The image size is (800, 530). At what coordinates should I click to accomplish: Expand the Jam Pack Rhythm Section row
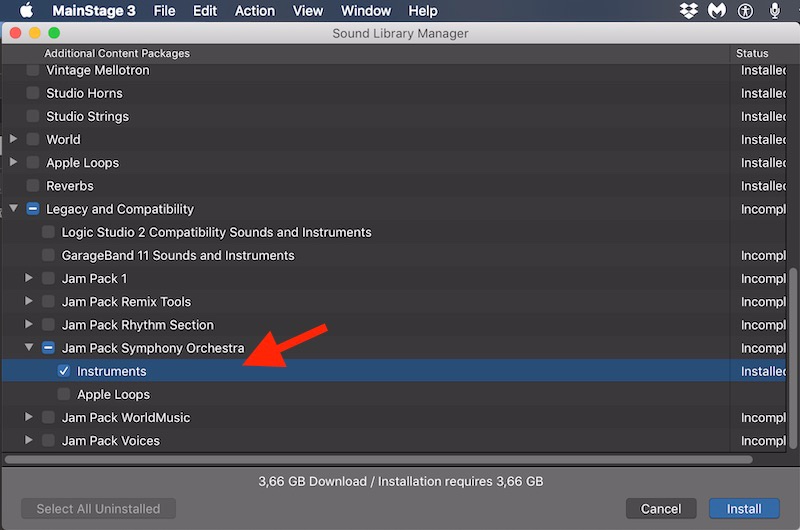click(29, 324)
